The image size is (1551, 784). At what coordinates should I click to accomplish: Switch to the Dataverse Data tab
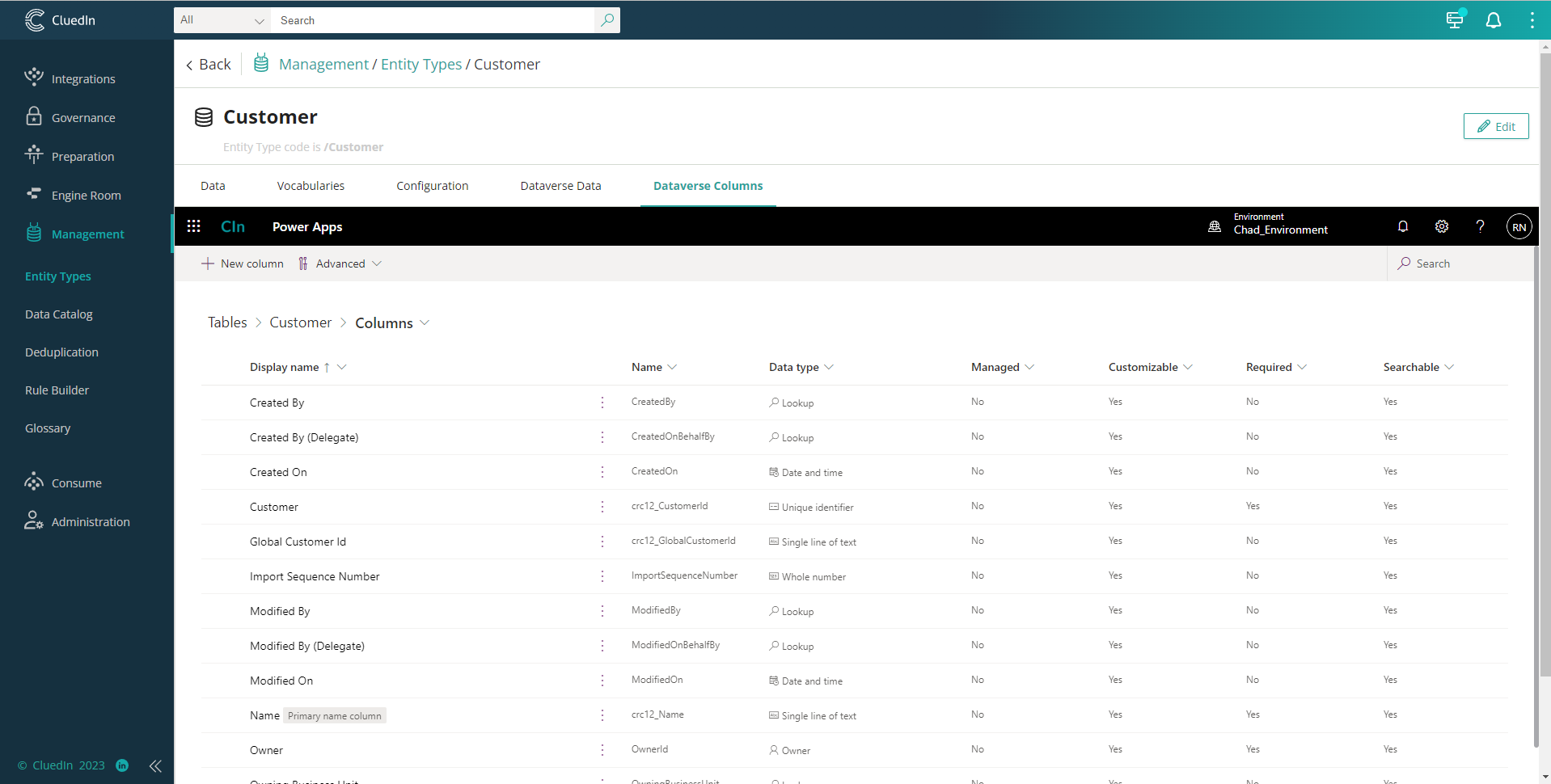(x=560, y=185)
